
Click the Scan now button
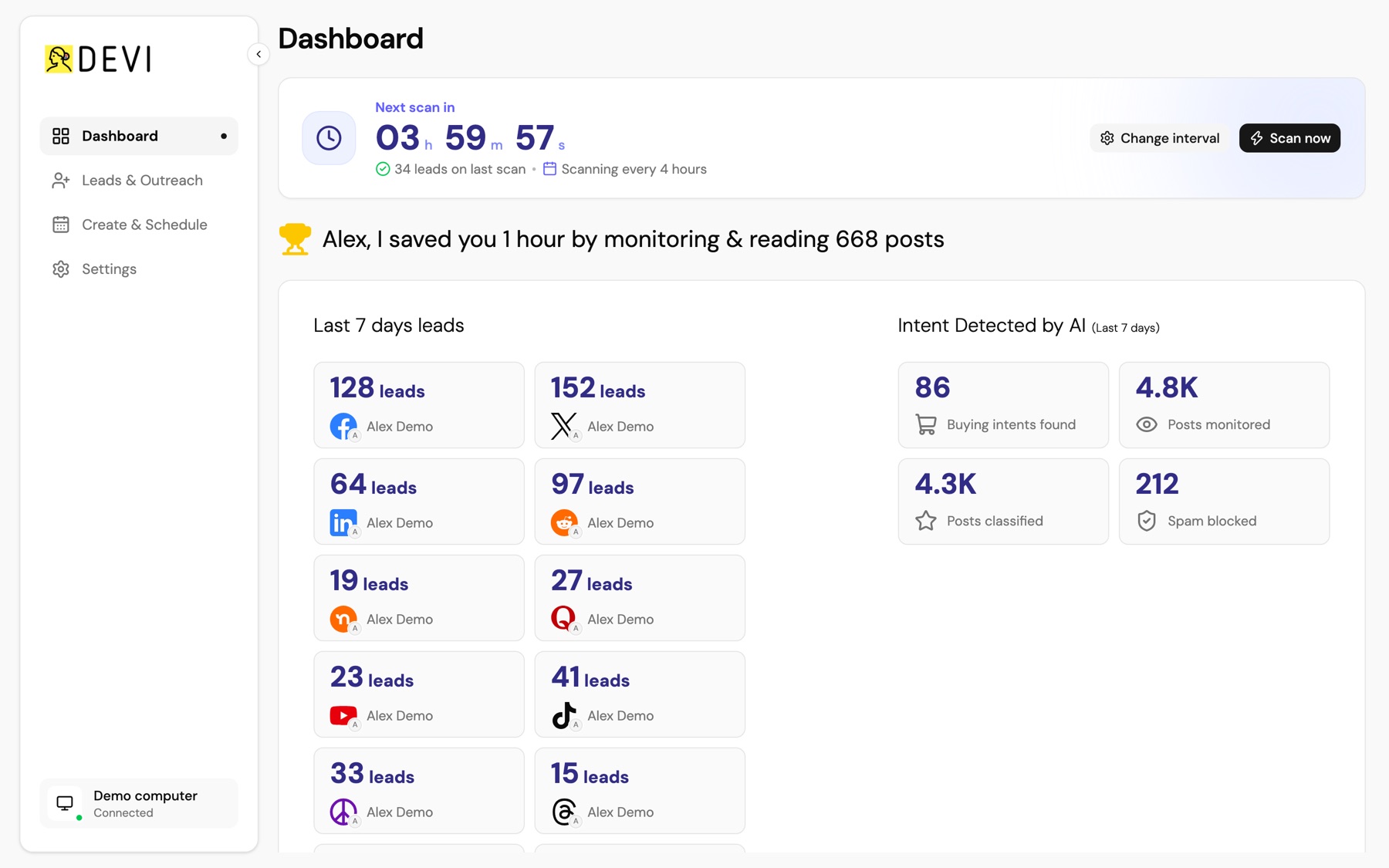pyautogui.click(x=1289, y=138)
